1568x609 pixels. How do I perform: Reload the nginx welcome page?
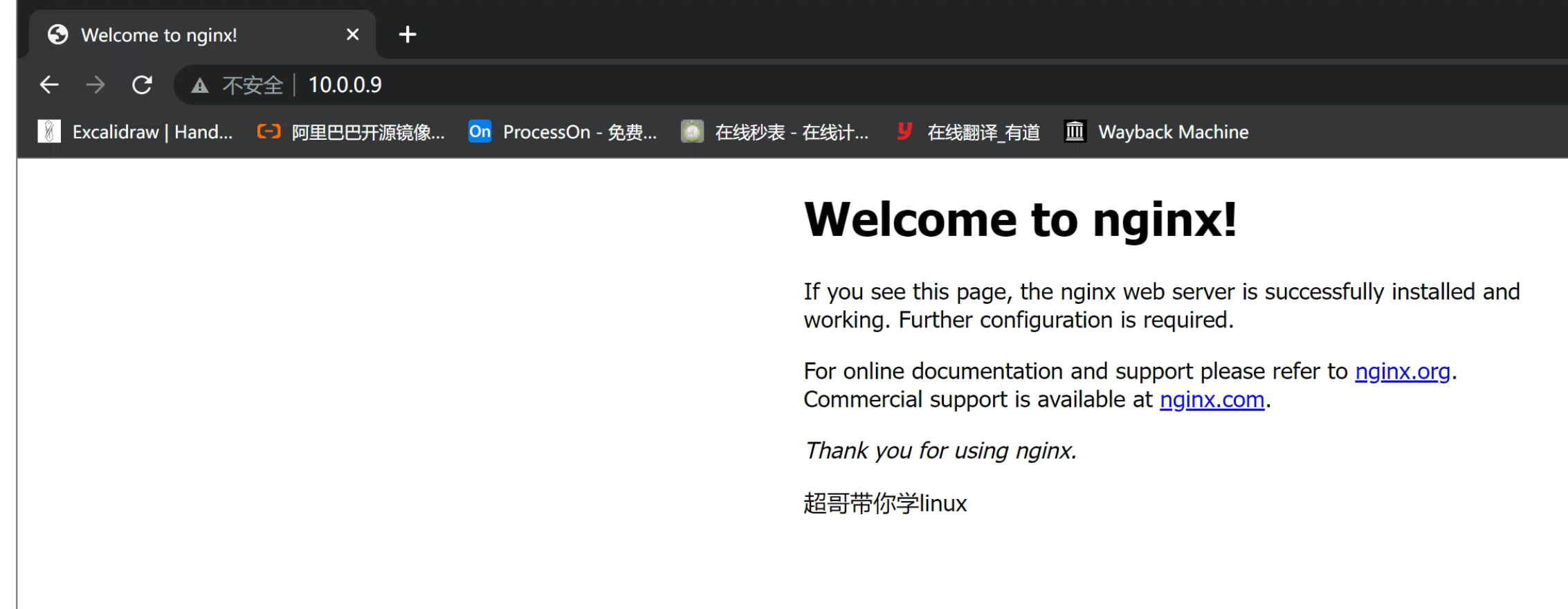[x=142, y=85]
